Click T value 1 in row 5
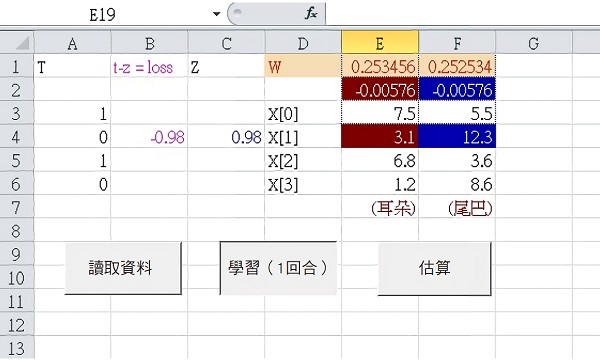Image resolution: width=600 pixels, height=360 pixels. click(72, 160)
